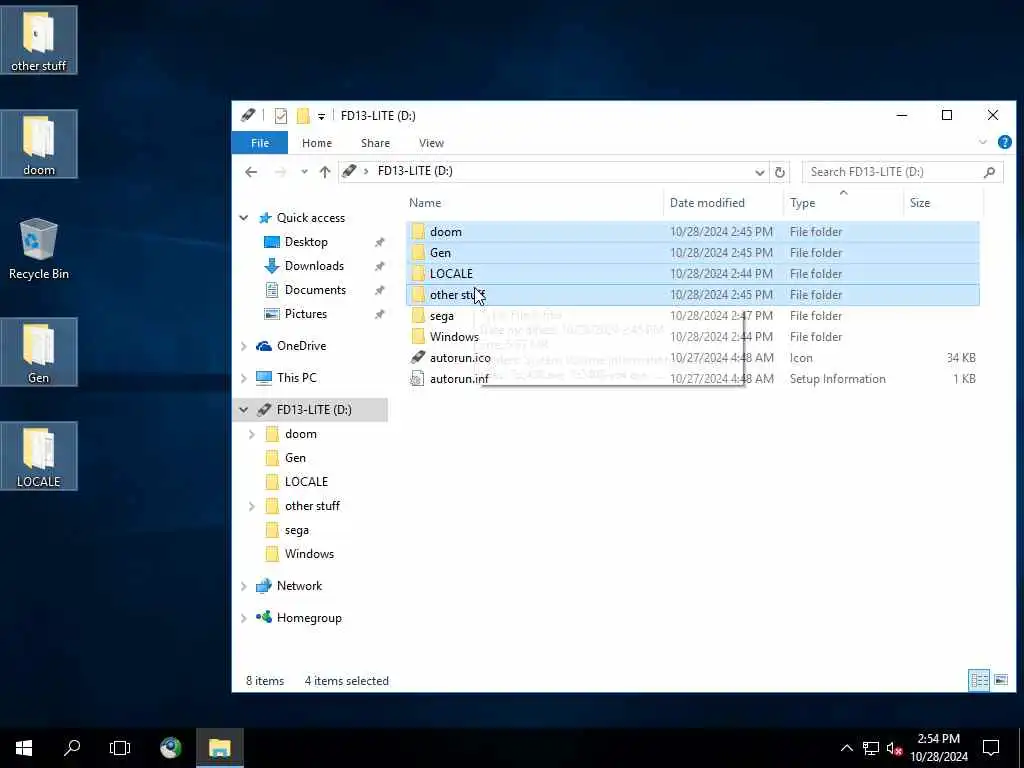1024x768 pixels.
Task: Collapse the FD13-LITE (D:) tree node
Action: 244,410
